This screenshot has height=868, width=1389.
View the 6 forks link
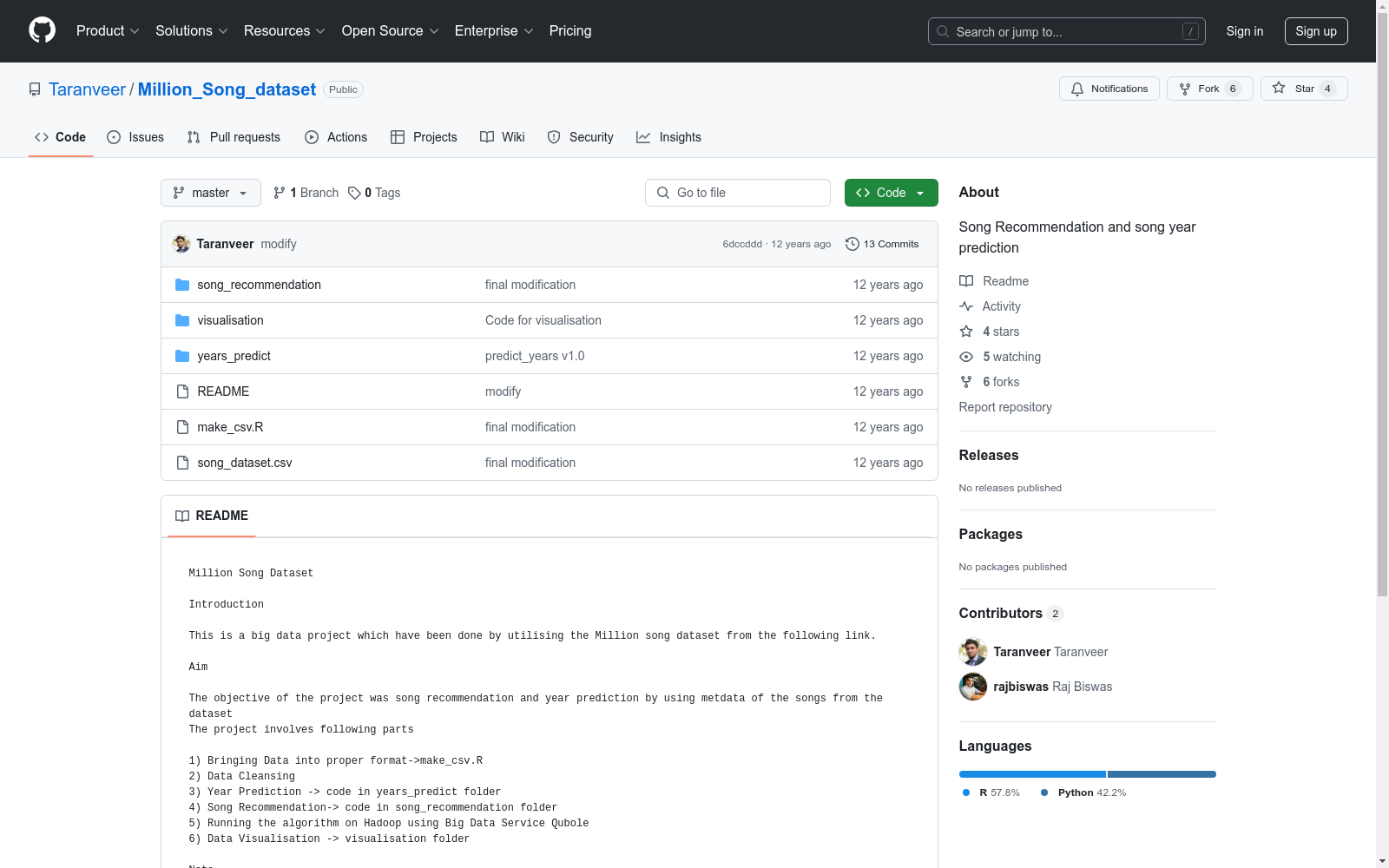coord(990,382)
